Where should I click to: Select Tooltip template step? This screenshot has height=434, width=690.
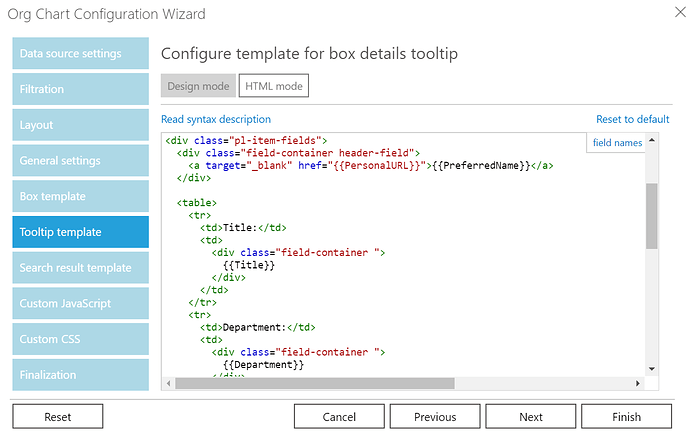[x=80, y=232]
